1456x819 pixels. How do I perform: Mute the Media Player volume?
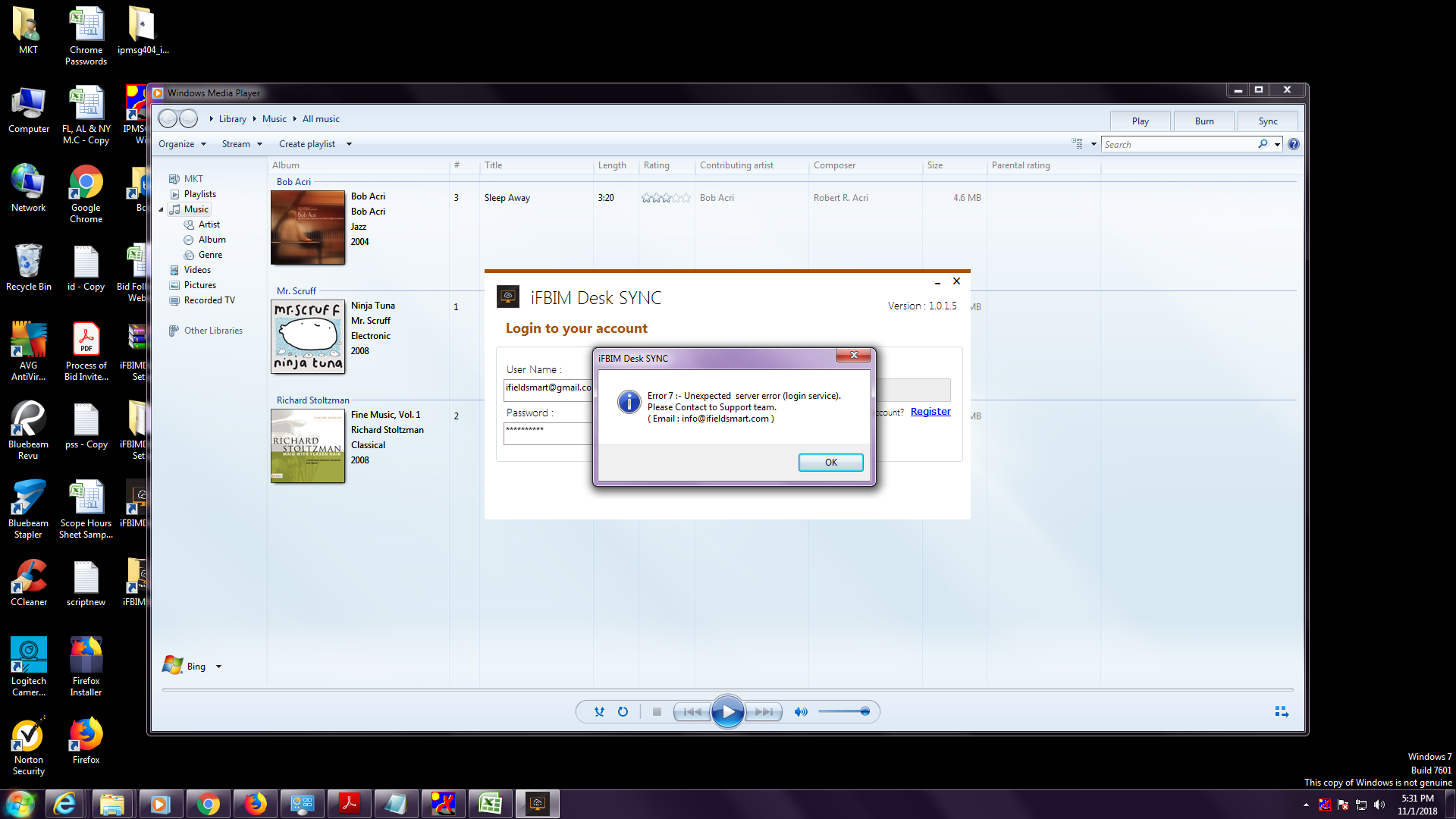tap(800, 712)
